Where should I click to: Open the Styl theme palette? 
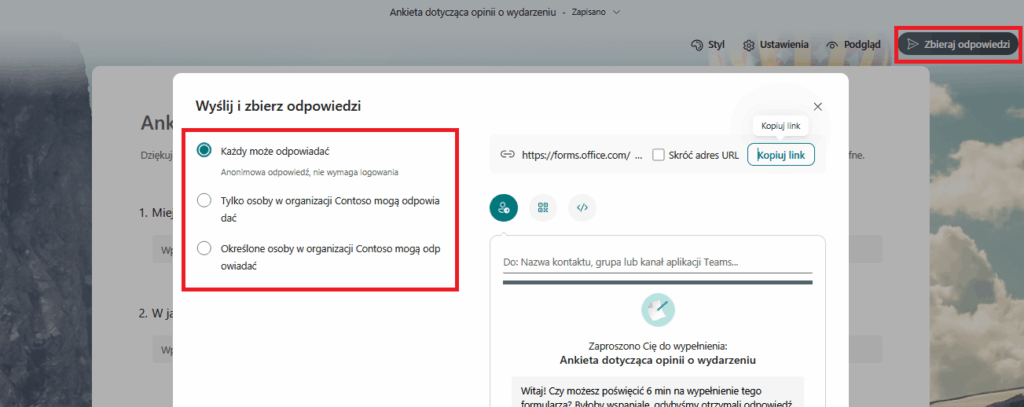pos(707,45)
